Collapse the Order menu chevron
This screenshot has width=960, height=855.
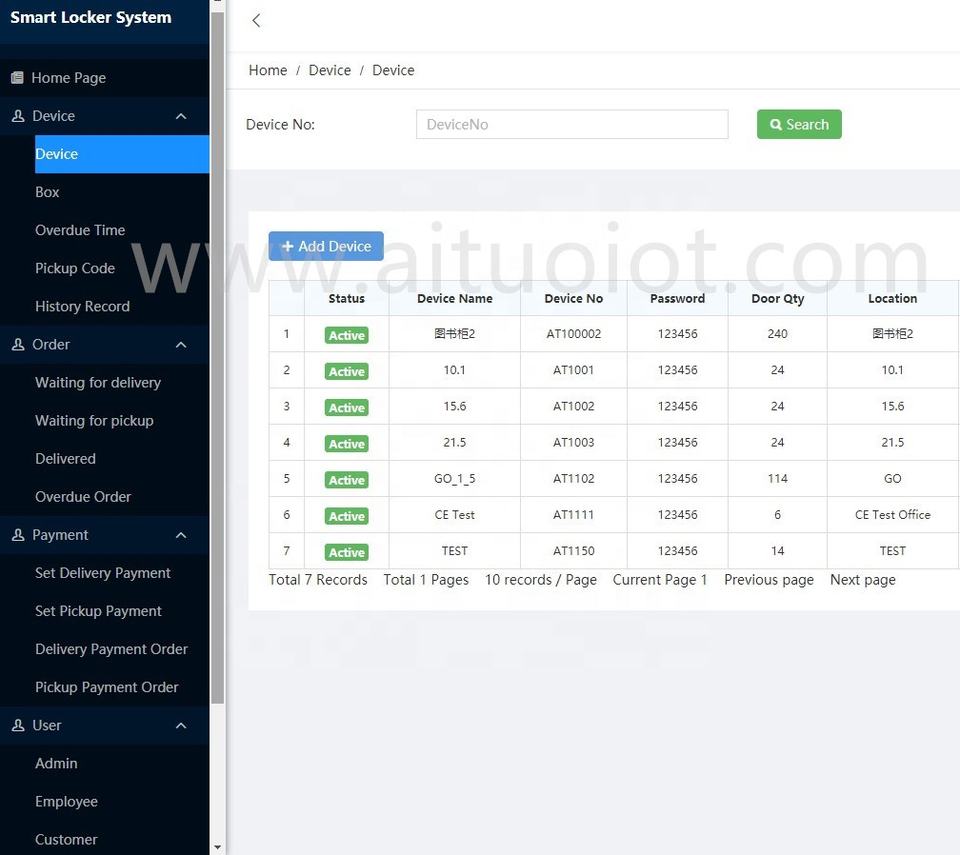(181, 344)
